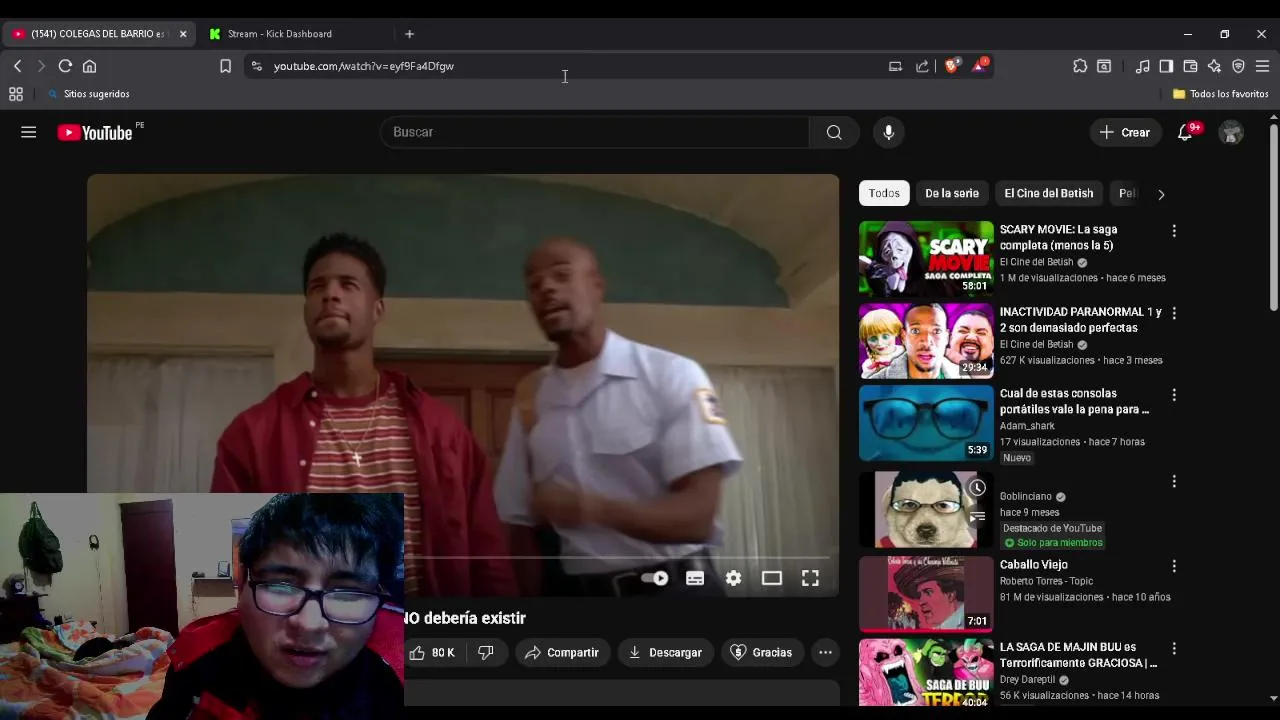The width and height of the screenshot is (1280, 720).
Task: Open the blue glasses consolas thumbnail
Action: point(926,422)
